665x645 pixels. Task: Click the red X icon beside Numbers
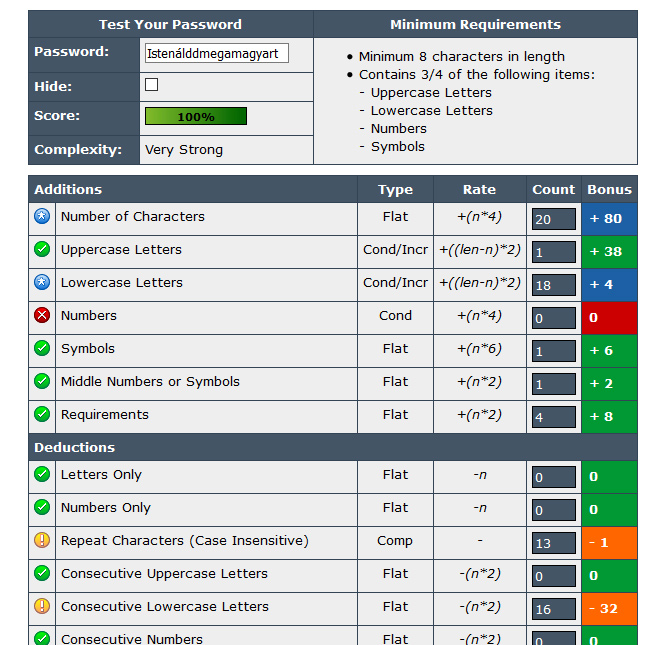pos(42,315)
